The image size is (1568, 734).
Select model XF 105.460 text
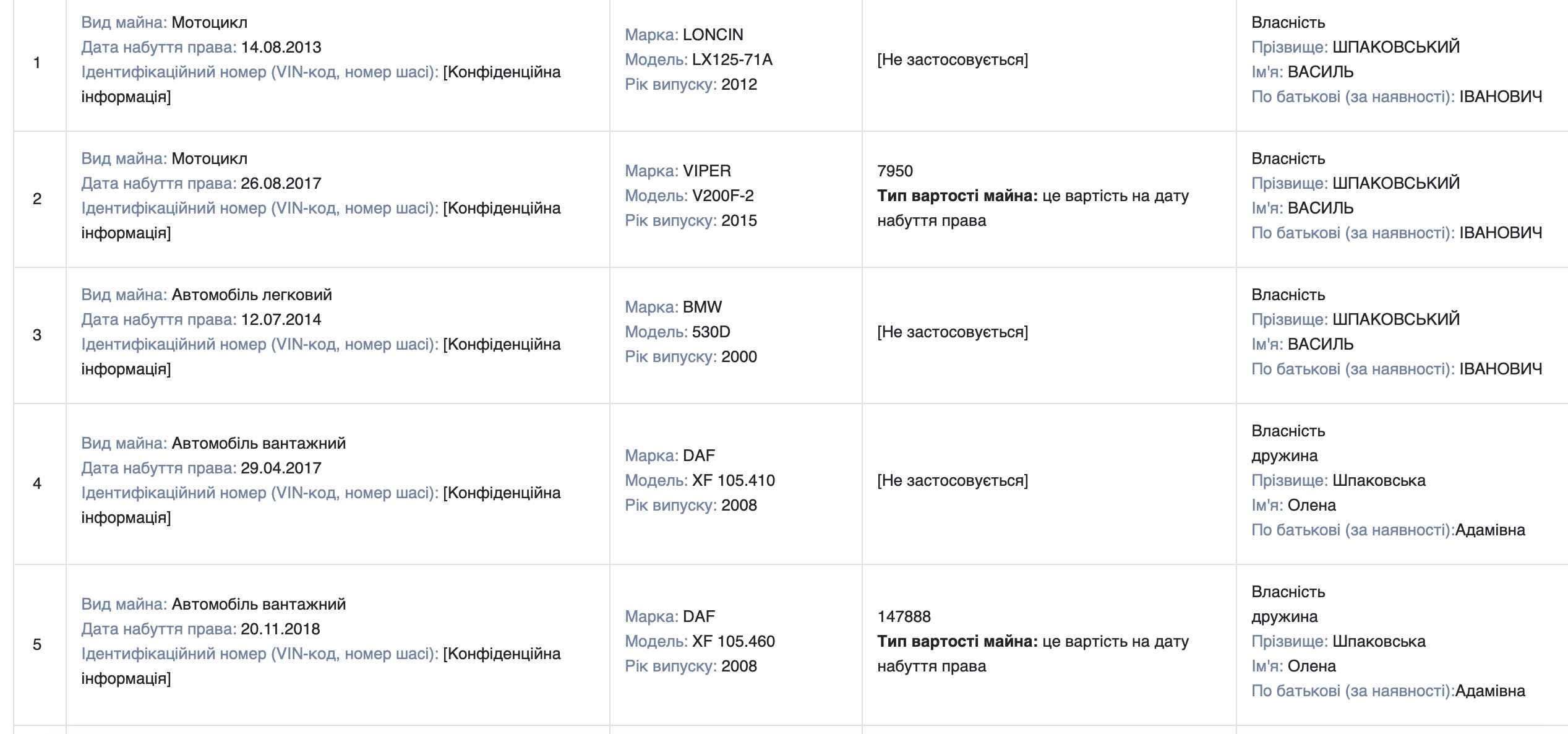point(734,641)
